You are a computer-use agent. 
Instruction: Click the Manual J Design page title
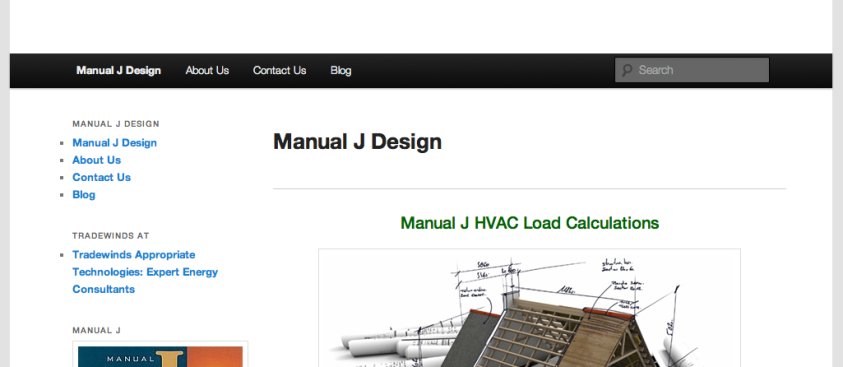point(358,142)
